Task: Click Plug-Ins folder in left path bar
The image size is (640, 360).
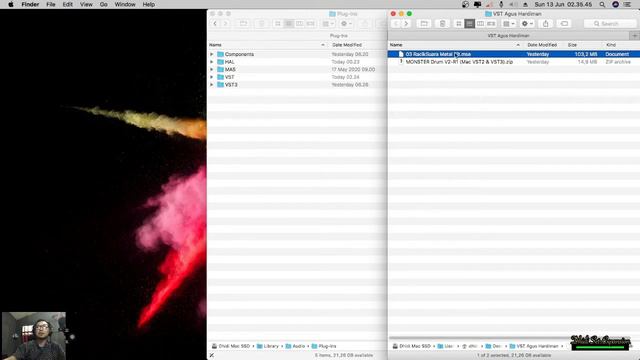Action: coord(324,346)
